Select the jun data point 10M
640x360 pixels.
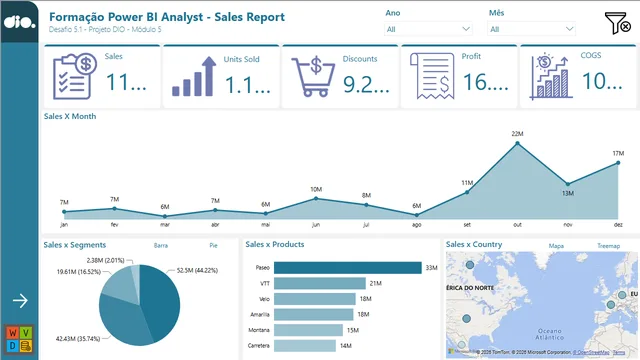pyautogui.click(x=316, y=199)
